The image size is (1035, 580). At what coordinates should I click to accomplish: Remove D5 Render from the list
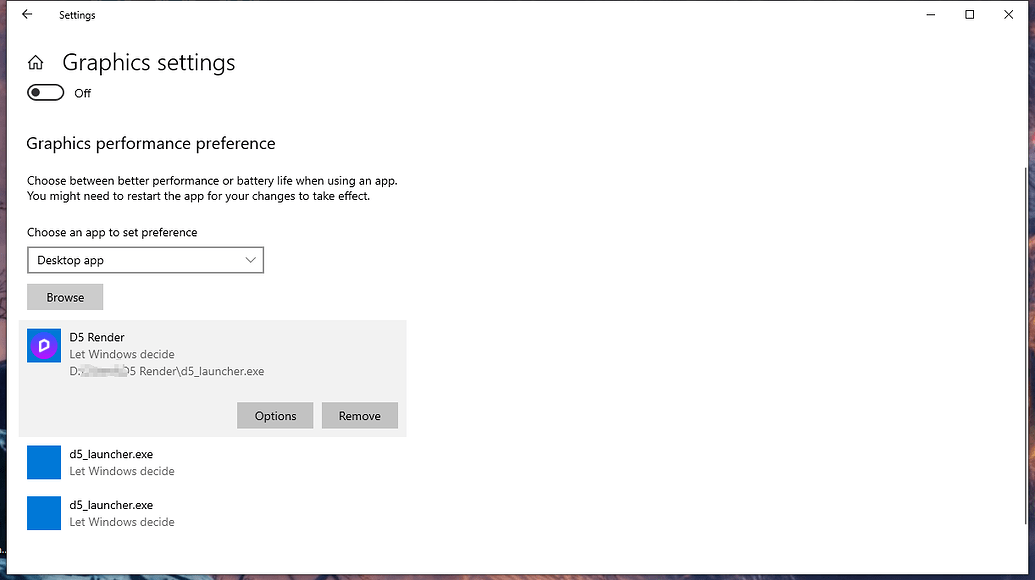(360, 416)
